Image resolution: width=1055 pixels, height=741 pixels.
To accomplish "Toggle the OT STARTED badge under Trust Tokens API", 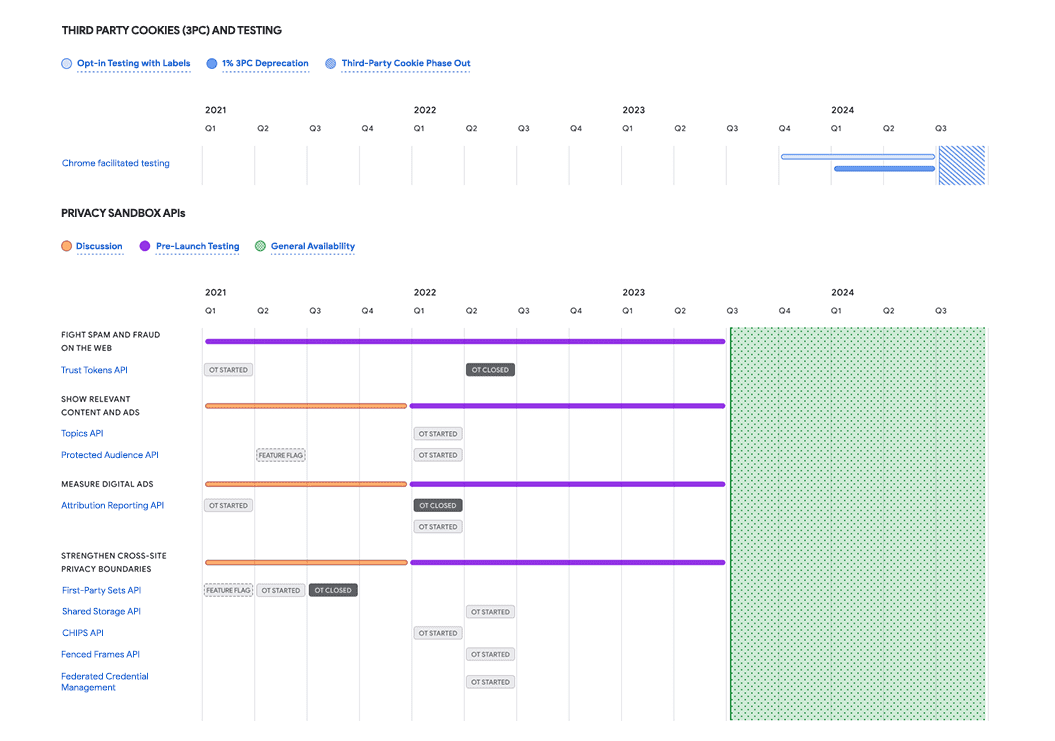I will pos(228,369).
